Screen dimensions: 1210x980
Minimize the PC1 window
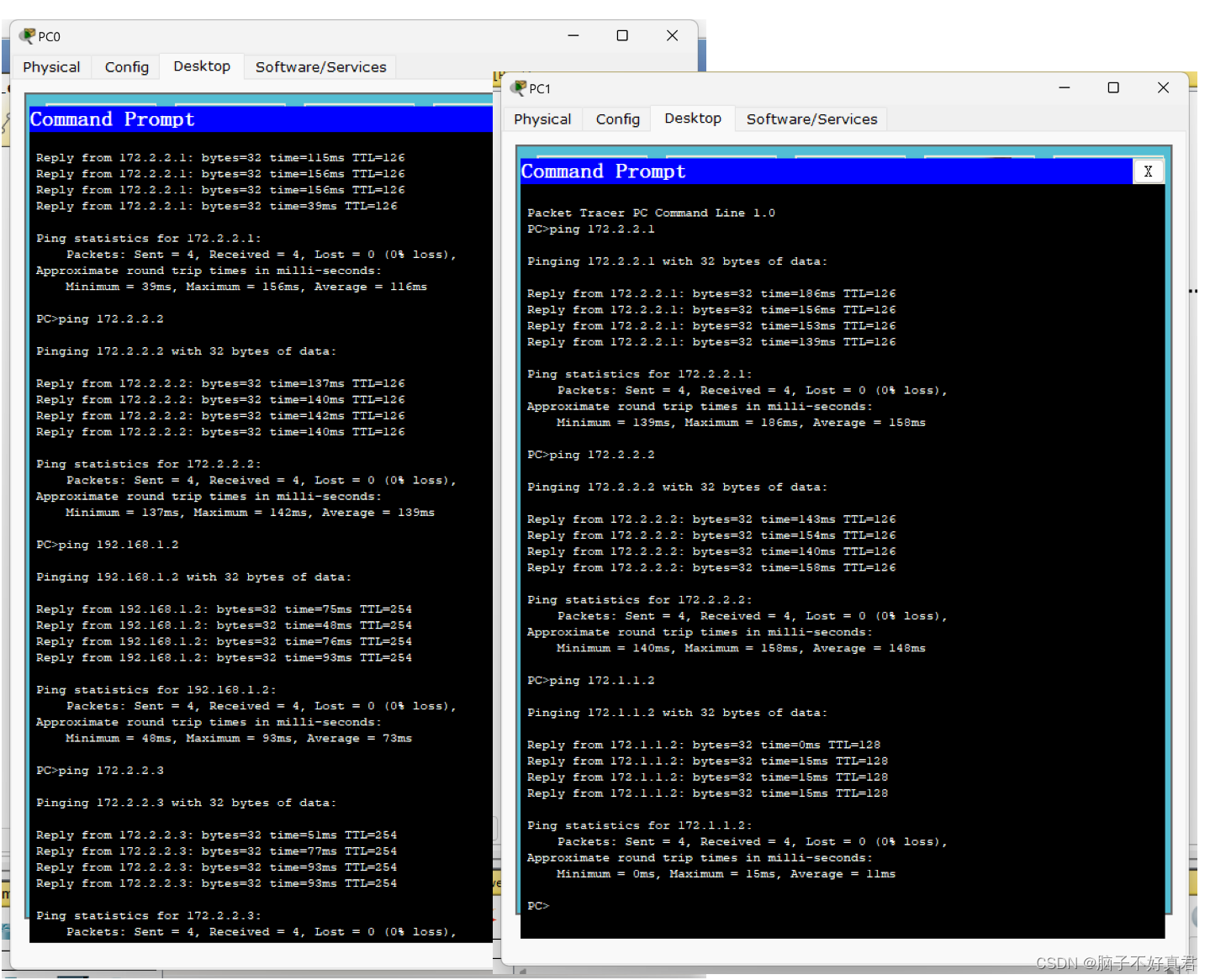point(1065,87)
